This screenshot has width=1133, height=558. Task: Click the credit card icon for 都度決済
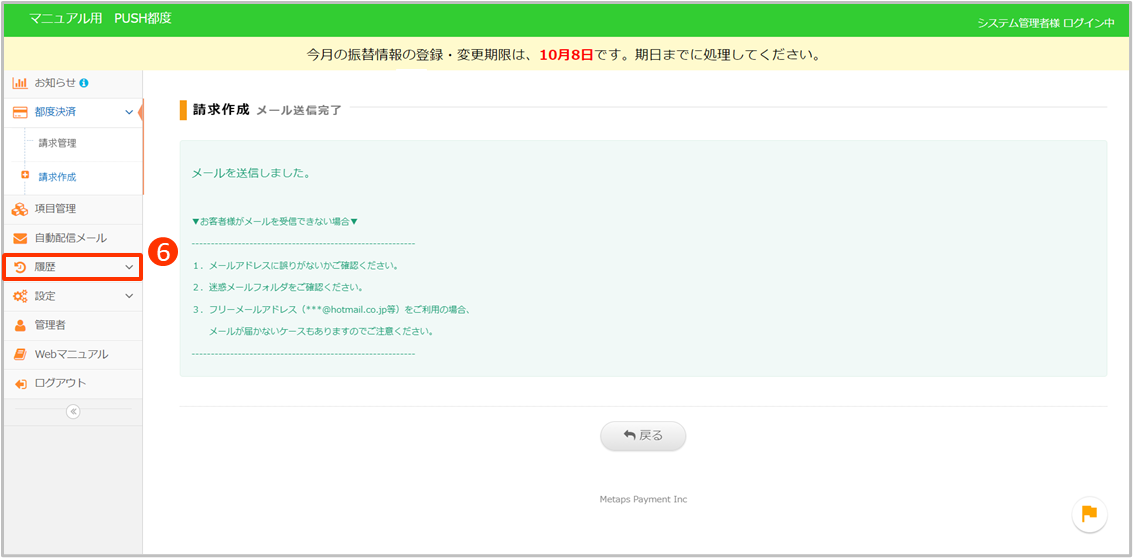tap(19, 112)
